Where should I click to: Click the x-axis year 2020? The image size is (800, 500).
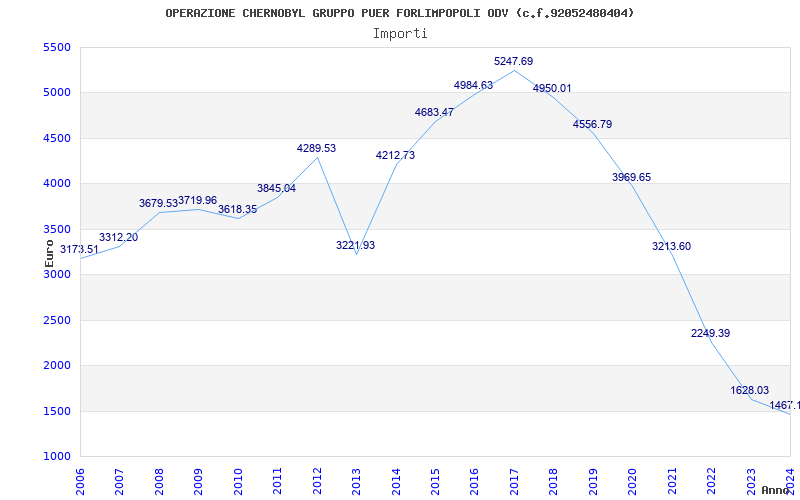coord(632,482)
